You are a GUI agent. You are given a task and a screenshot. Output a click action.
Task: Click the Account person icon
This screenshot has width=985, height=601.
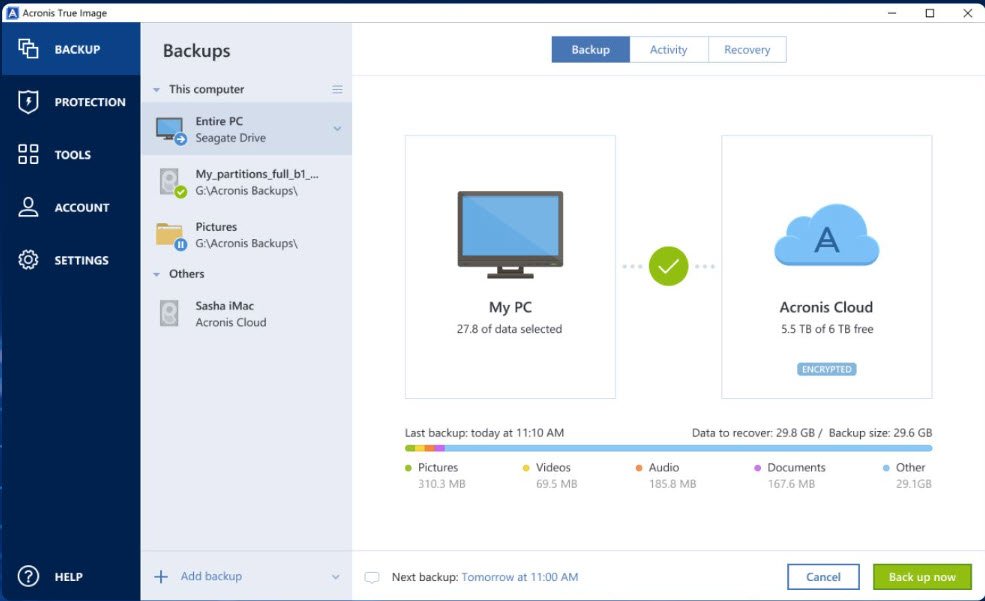[28, 207]
